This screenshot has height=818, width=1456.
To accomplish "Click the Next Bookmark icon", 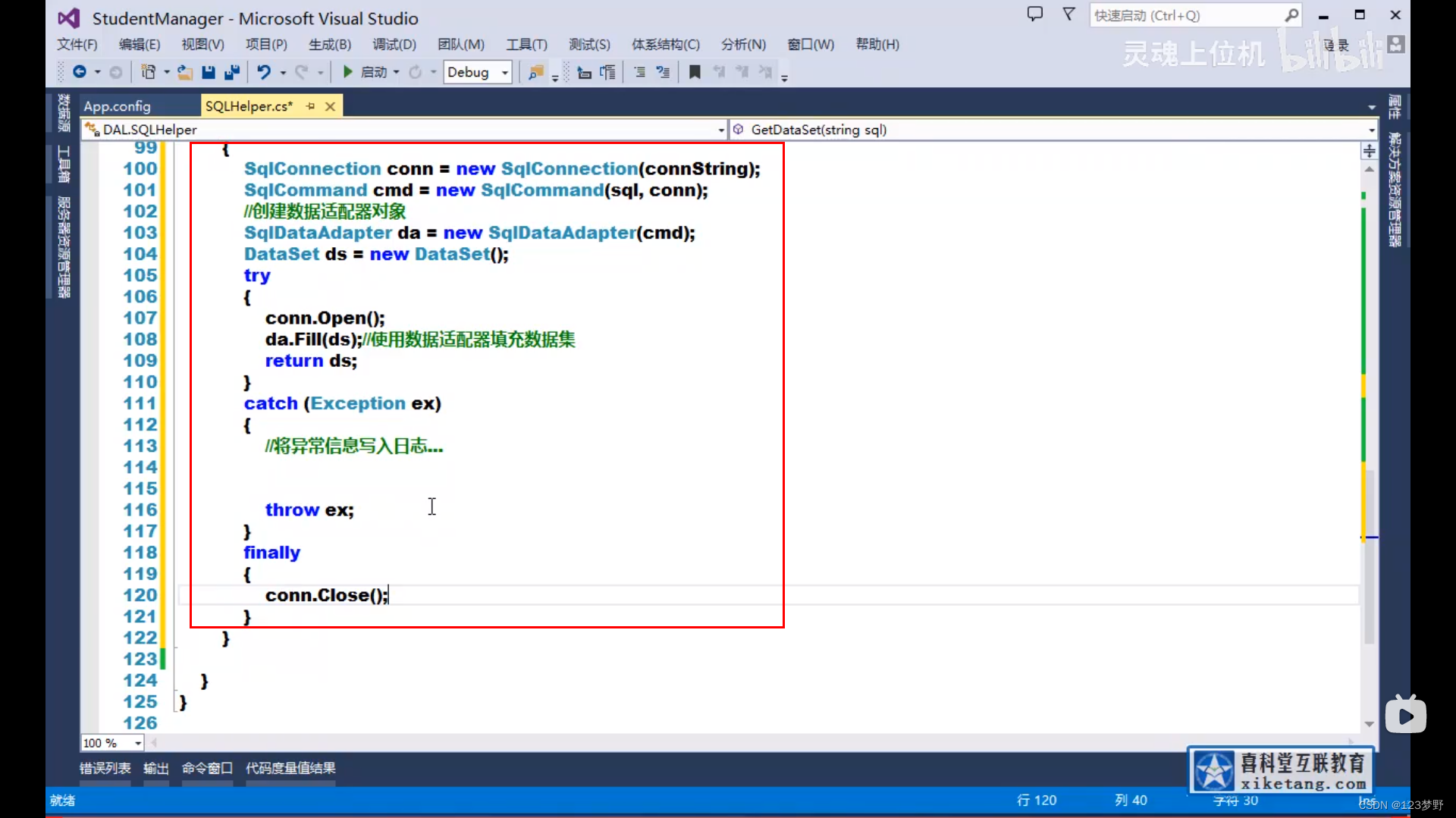I will coord(742,72).
